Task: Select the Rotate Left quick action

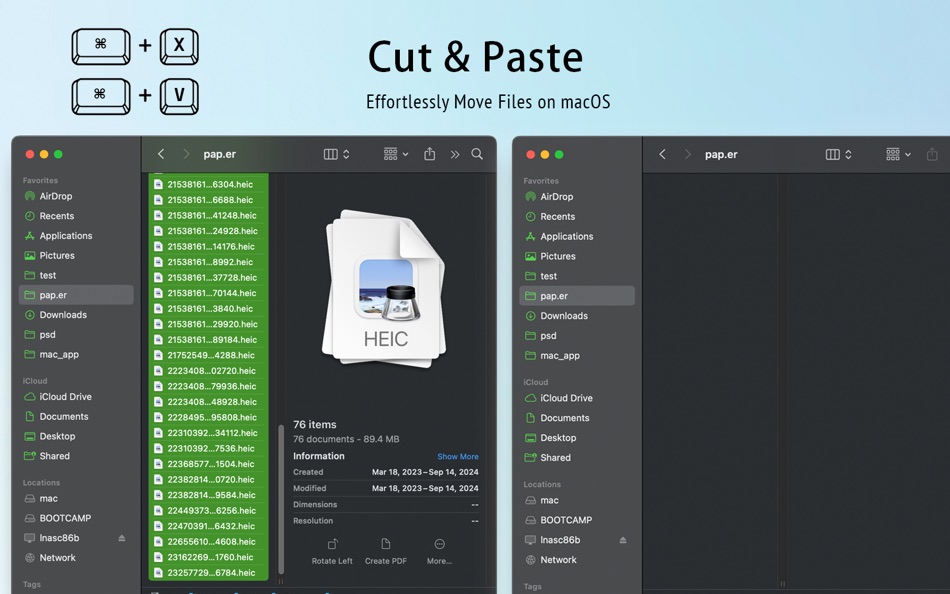Action: click(x=331, y=552)
